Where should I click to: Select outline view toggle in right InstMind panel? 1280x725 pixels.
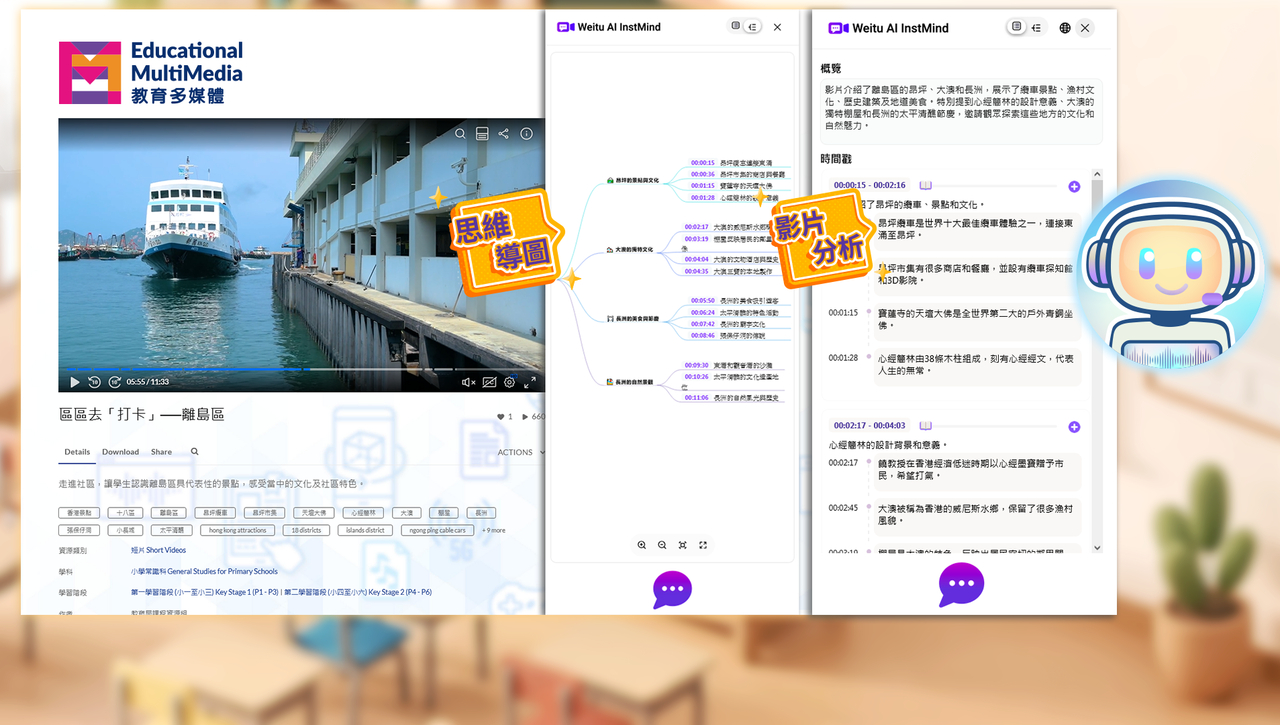click(1037, 28)
